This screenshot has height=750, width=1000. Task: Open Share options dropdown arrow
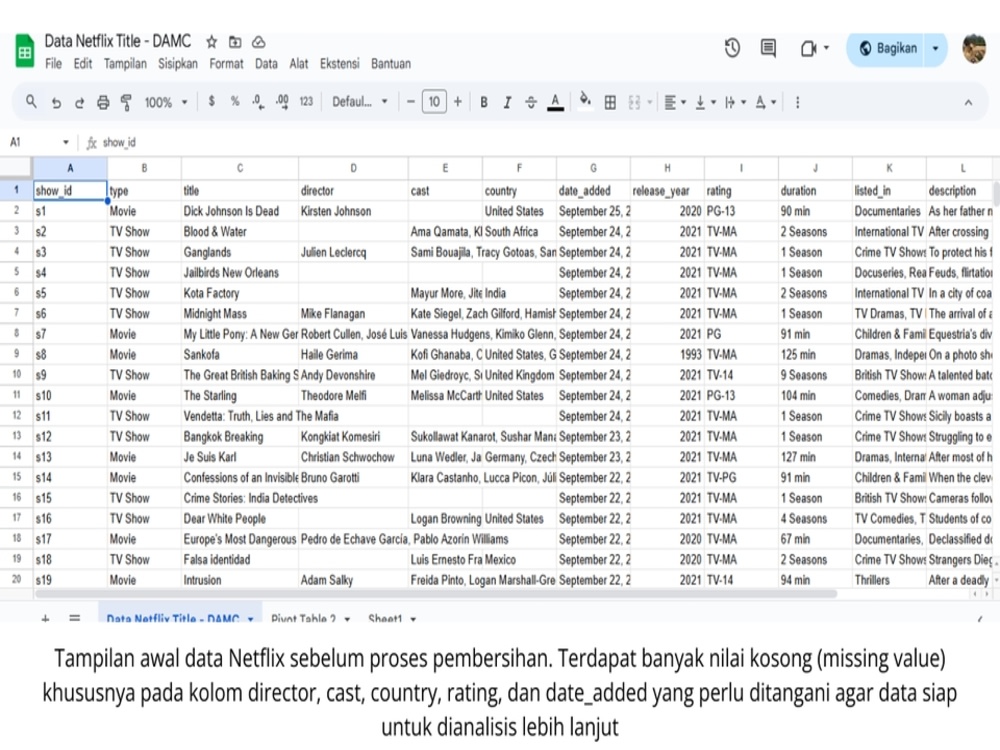click(x=936, y=48)
